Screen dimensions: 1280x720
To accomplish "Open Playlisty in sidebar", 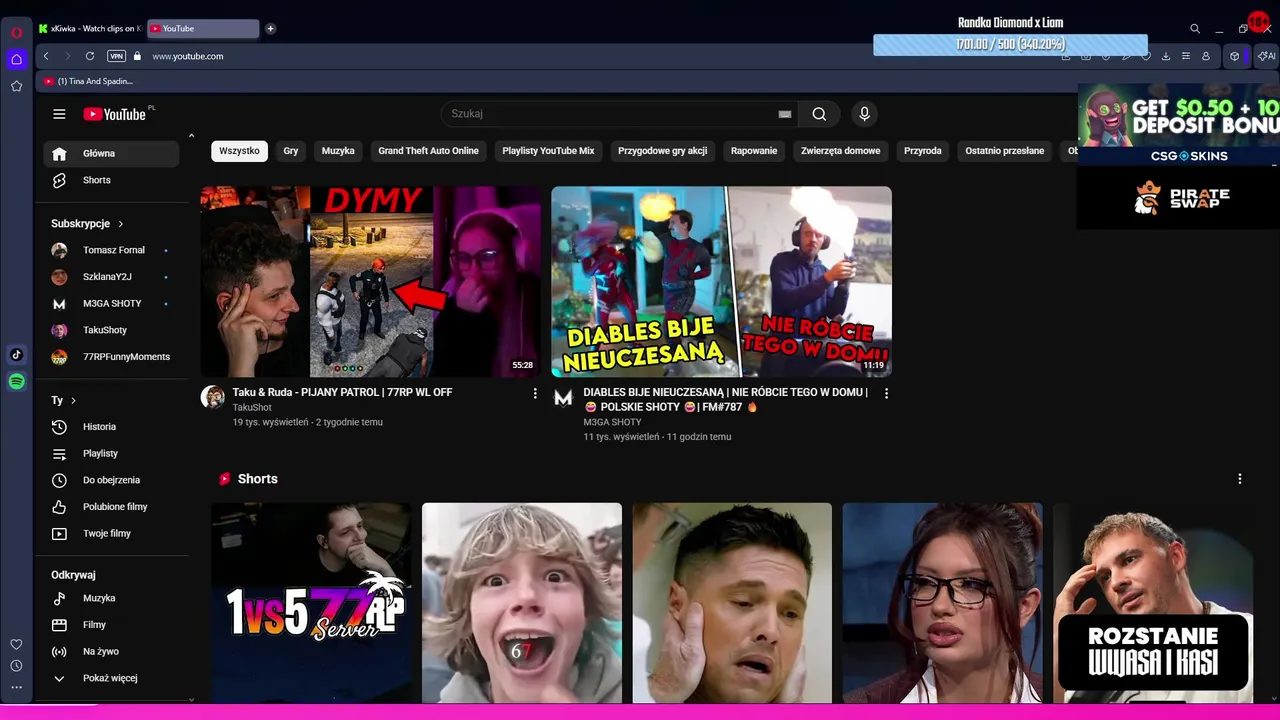I will click(x=111, y=453).
